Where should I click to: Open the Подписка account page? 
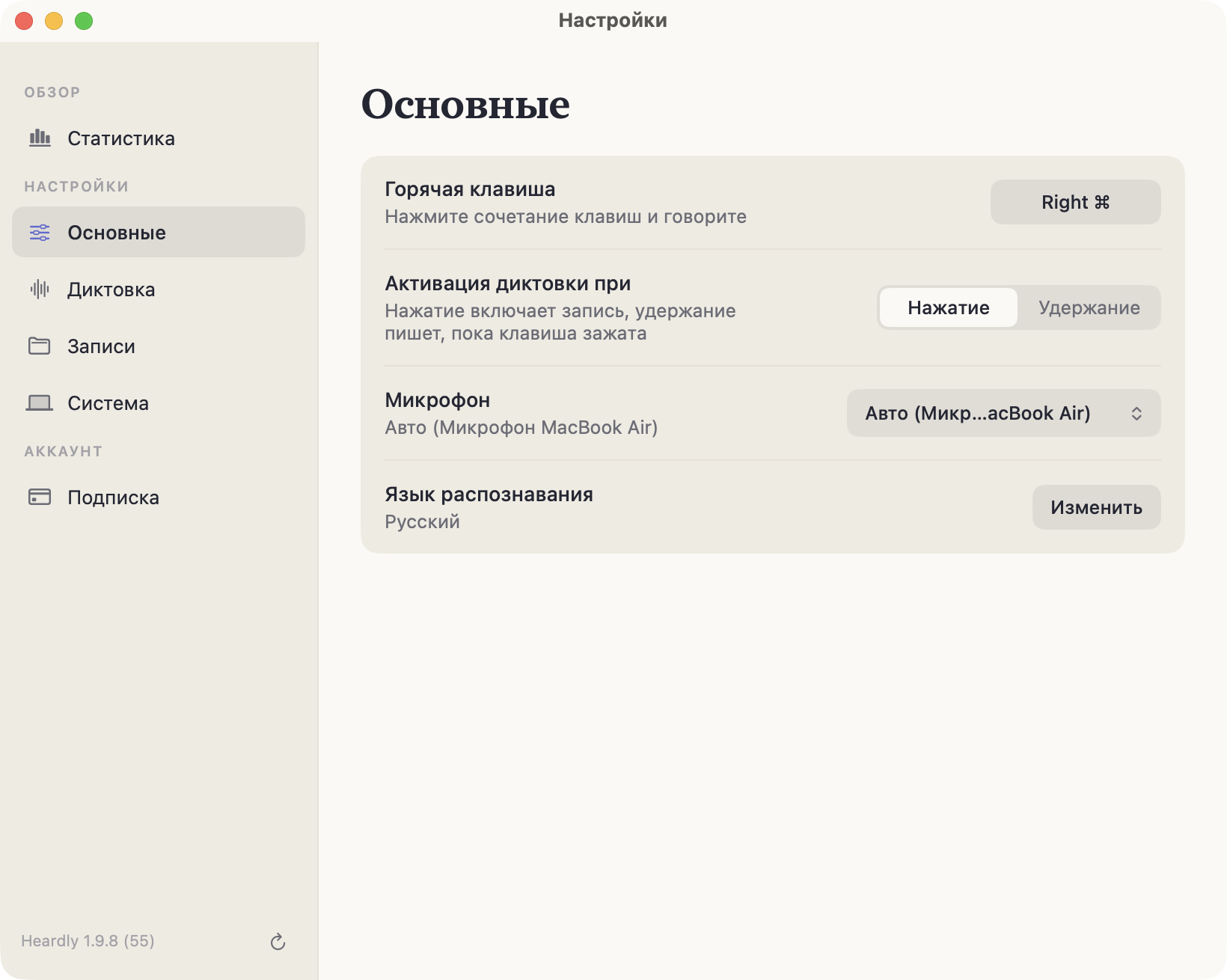pos(159,497)
